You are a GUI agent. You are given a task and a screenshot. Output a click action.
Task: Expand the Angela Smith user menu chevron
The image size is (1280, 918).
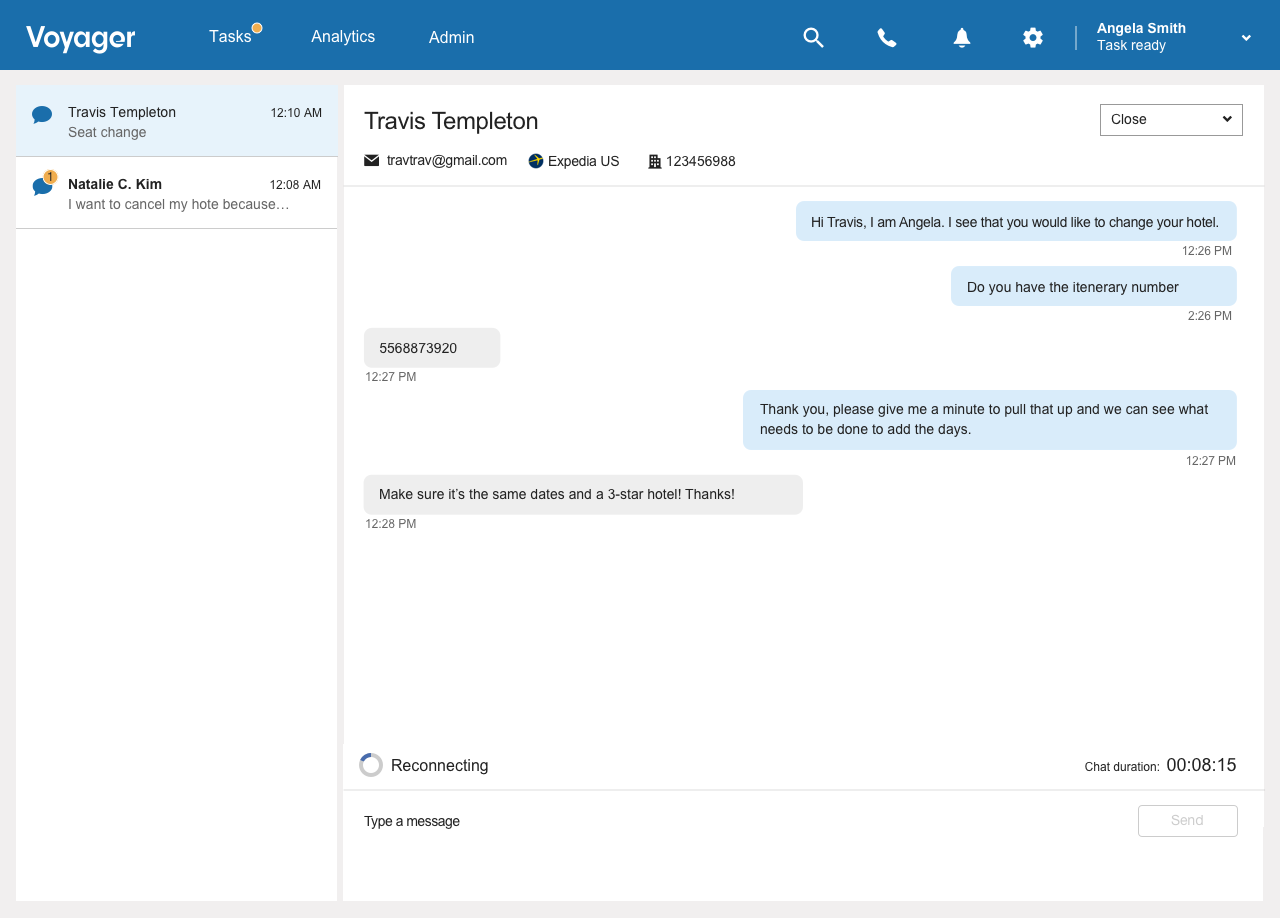1246,38
